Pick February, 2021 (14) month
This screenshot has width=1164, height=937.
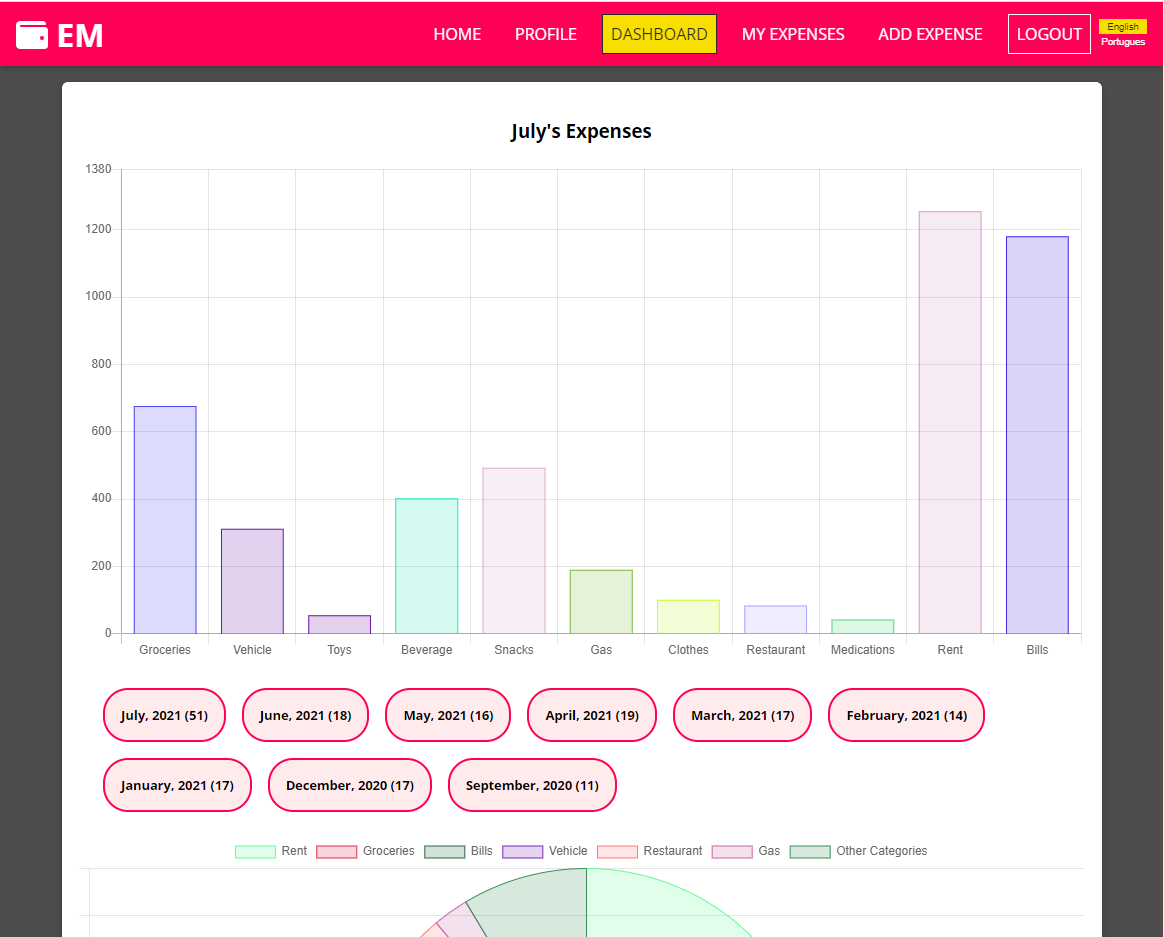[x=906, y=715]
